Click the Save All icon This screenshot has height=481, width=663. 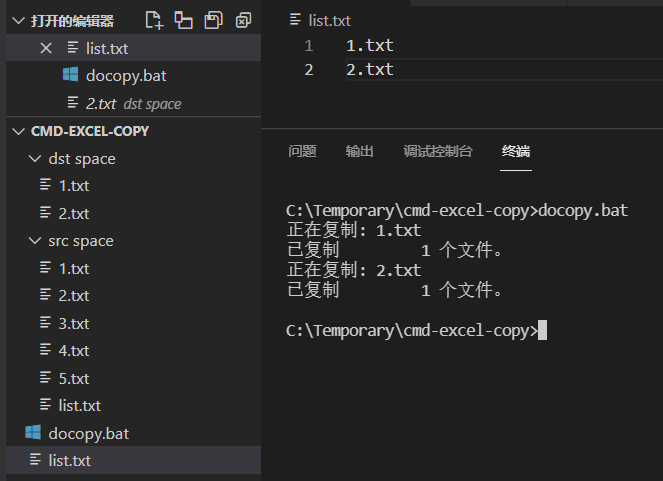click(213, 20)
